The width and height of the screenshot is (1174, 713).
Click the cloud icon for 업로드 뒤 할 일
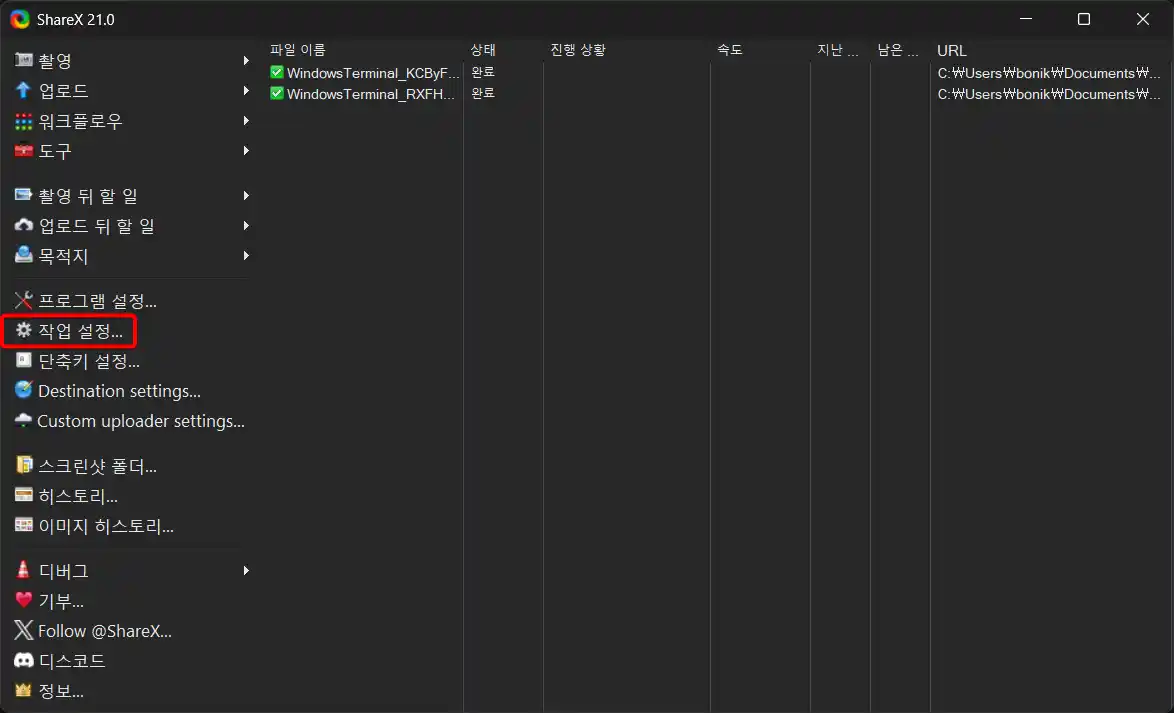[x=24, y=225]
